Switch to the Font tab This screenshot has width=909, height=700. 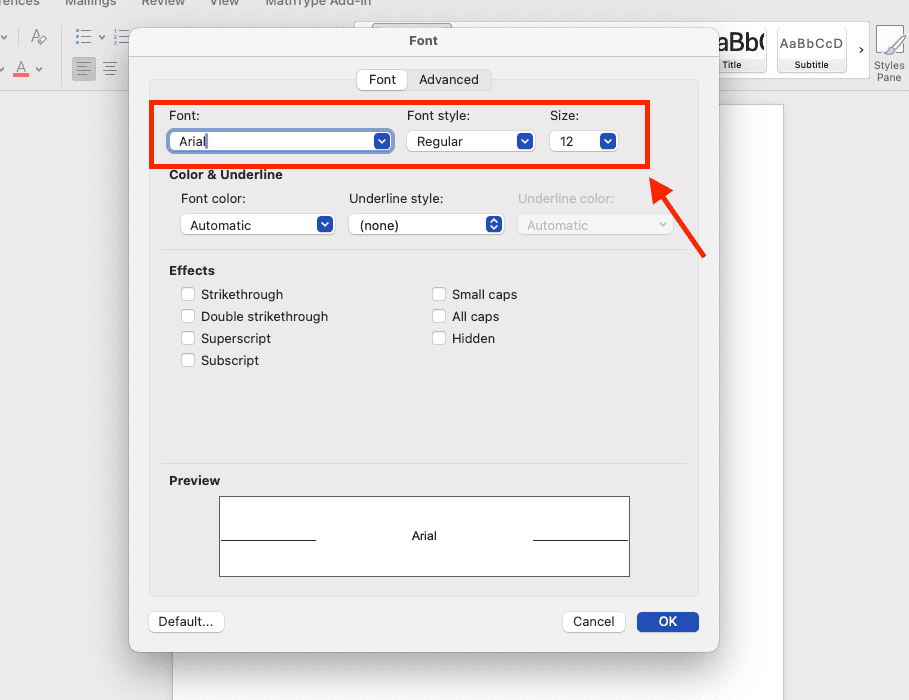coord(382,79)
